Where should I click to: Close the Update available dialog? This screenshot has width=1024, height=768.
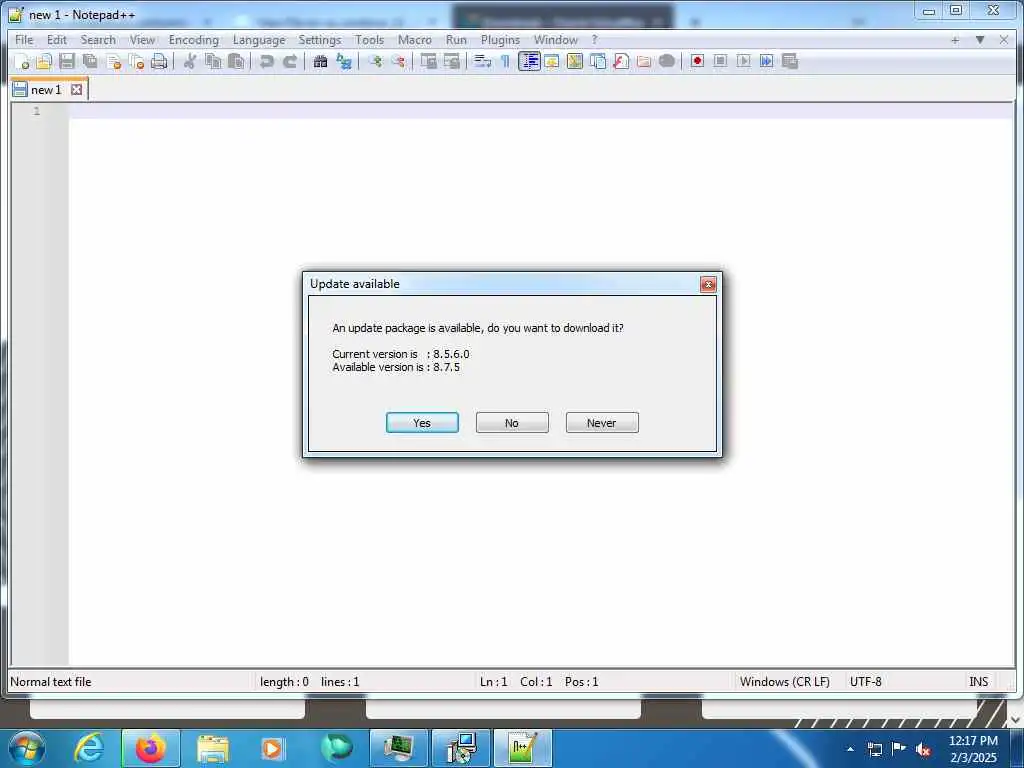[708, 284]
